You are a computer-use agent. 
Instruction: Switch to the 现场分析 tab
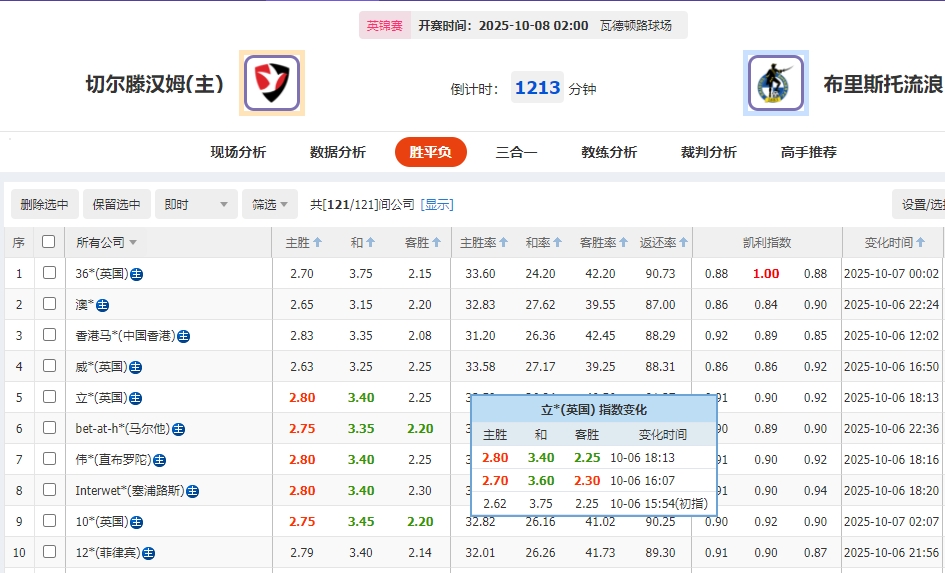tap(238, 152)
